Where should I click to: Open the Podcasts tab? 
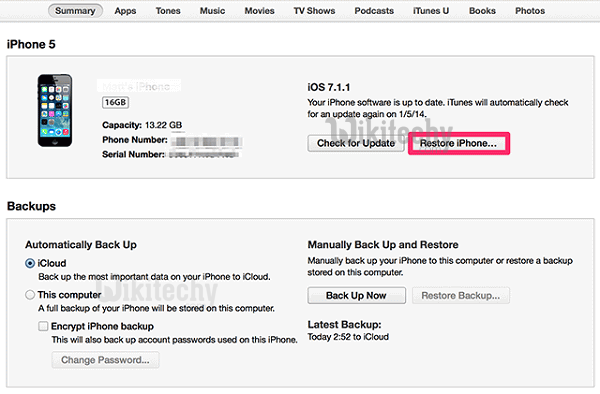click(374, 11)
